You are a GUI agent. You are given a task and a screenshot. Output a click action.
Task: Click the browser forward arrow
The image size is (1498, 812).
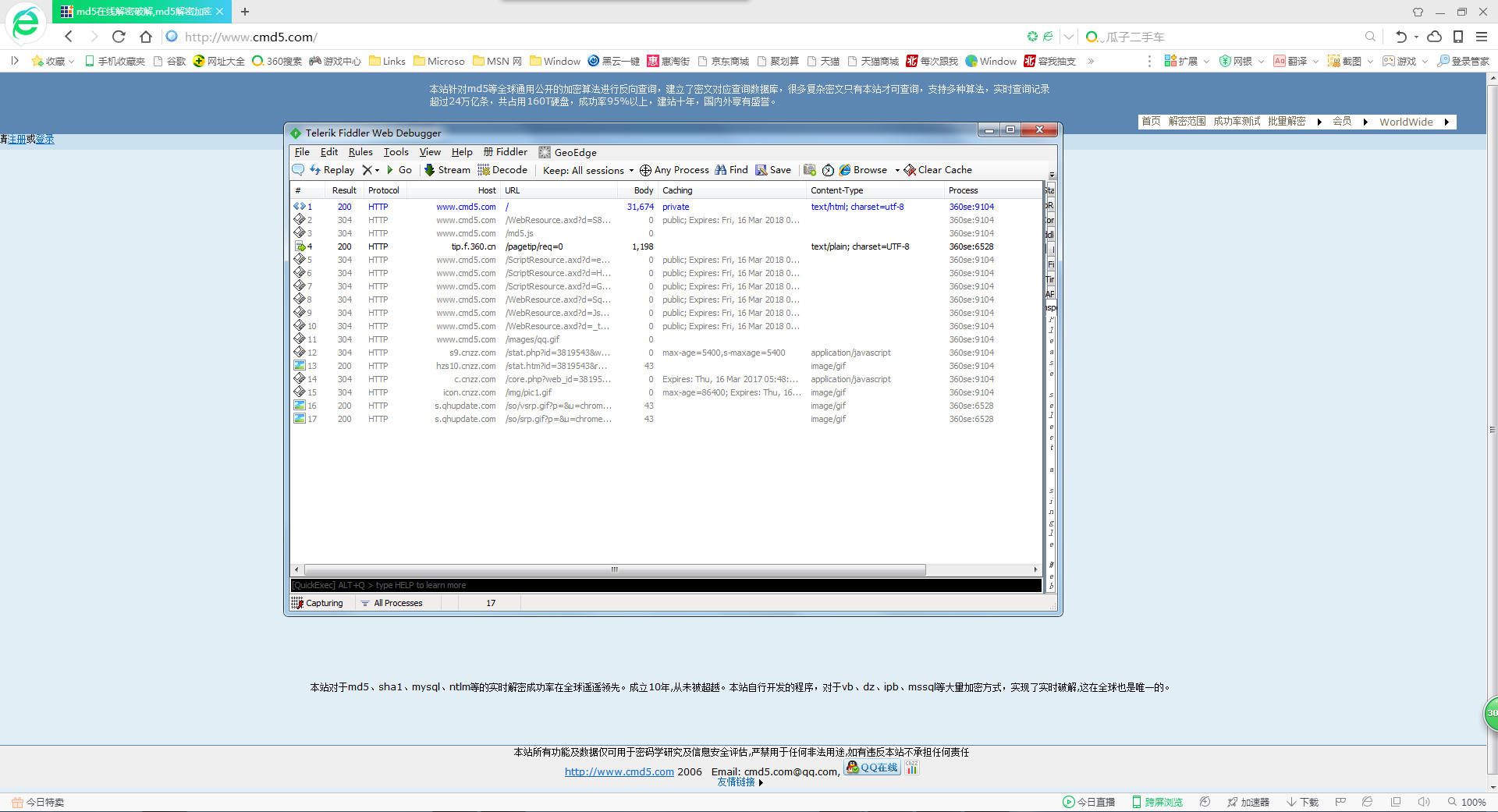click(x=94, y=37)
